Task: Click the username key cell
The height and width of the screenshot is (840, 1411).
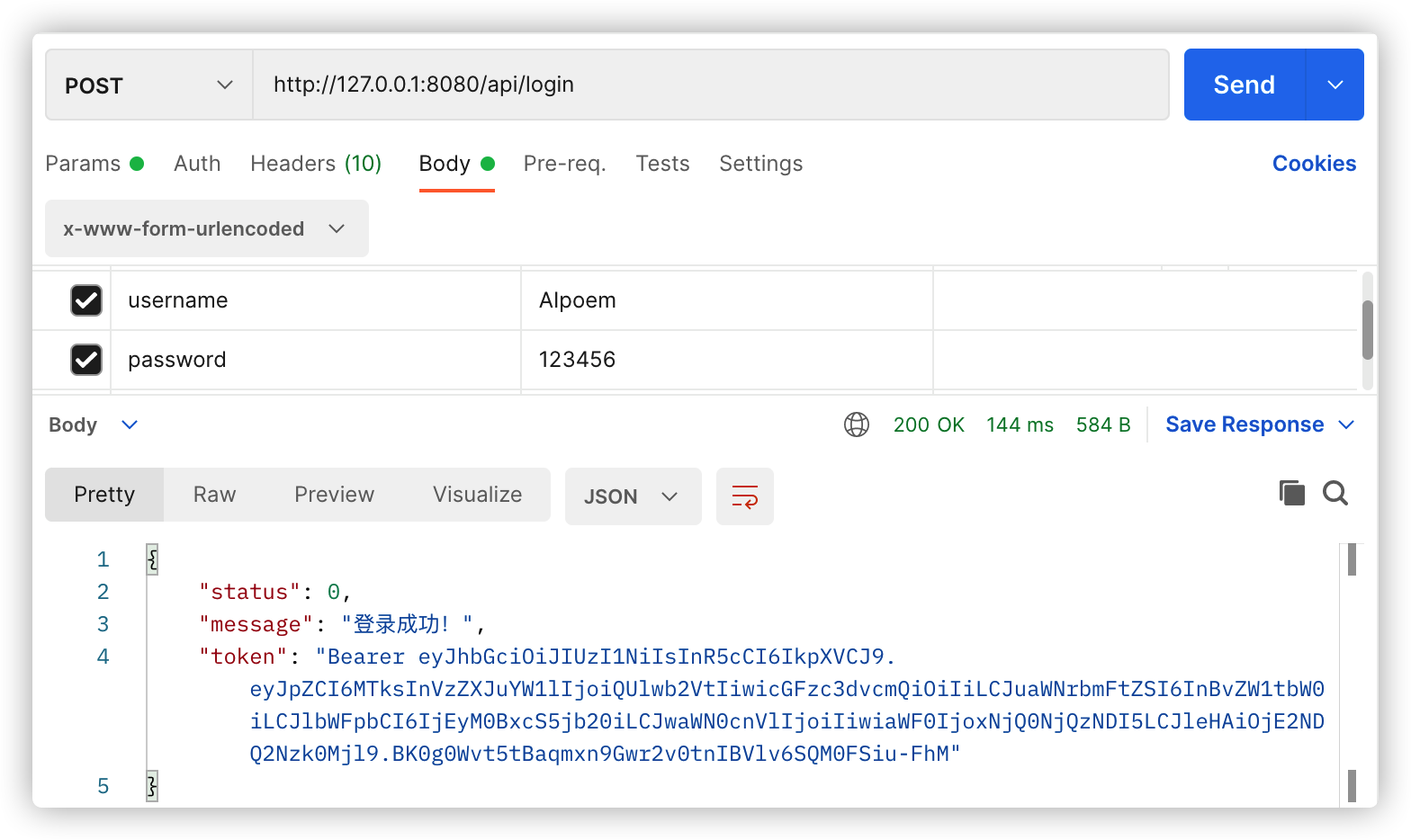Action: [x=316, y=300]
